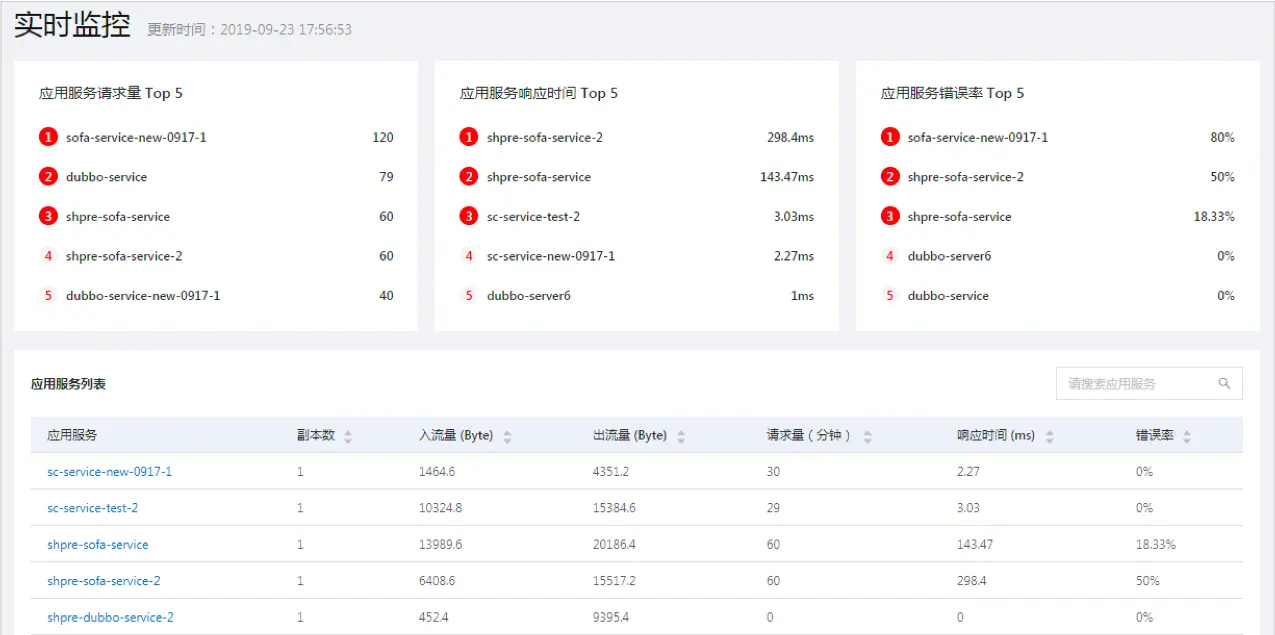The image size is (1275, 635).
Task: Click rank 2 badge in error rate Top 5
Action: pyautogui.click(x=890, y=177)
